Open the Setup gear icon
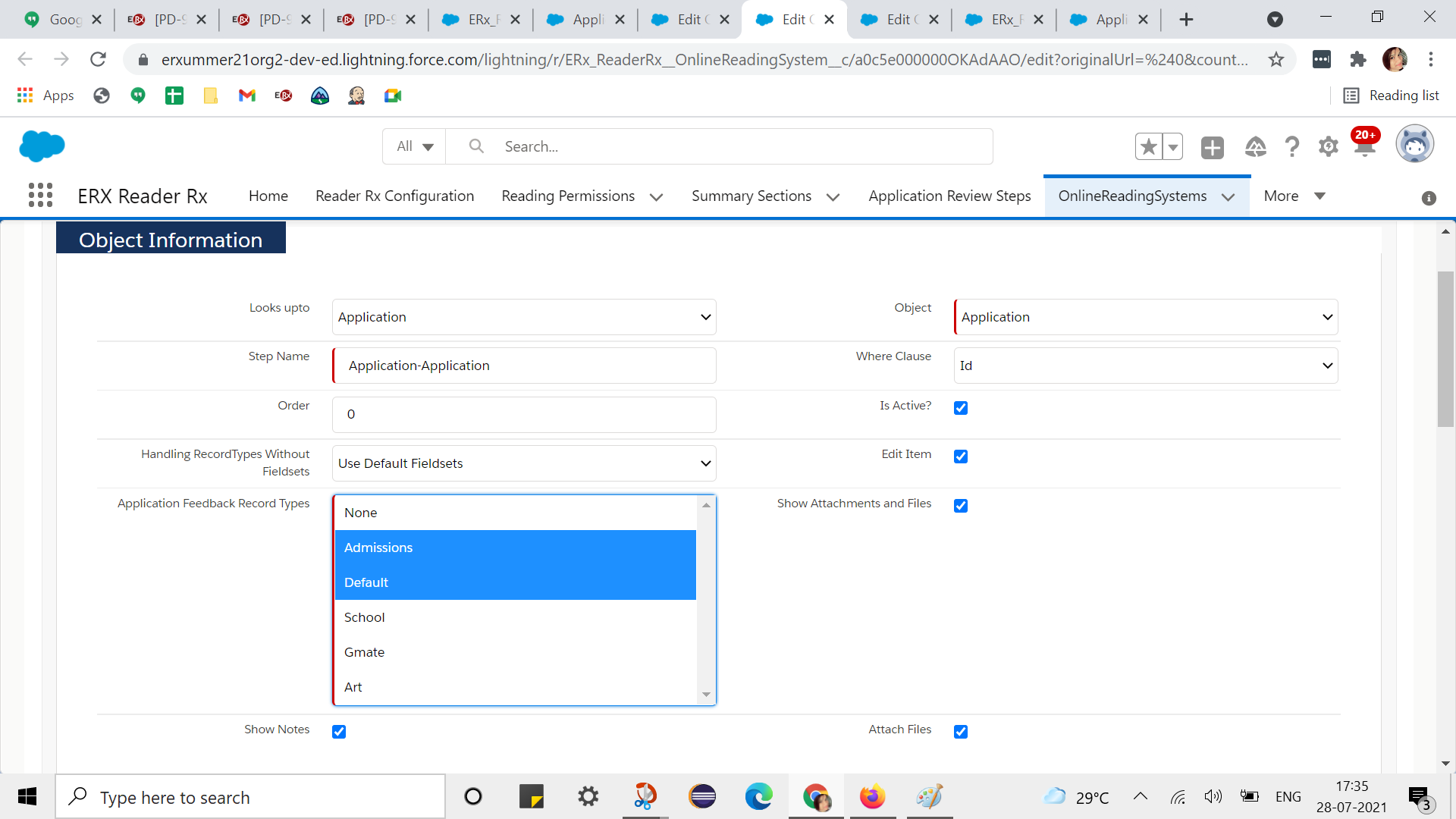The width and height of the screenshot is (1456, 819). tap(1328, 146)
